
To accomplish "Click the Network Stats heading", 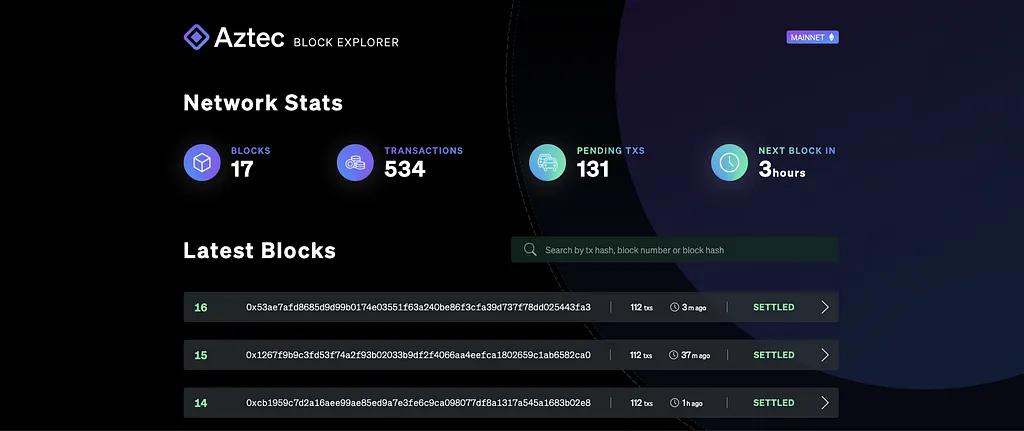I will coord(263,103).
